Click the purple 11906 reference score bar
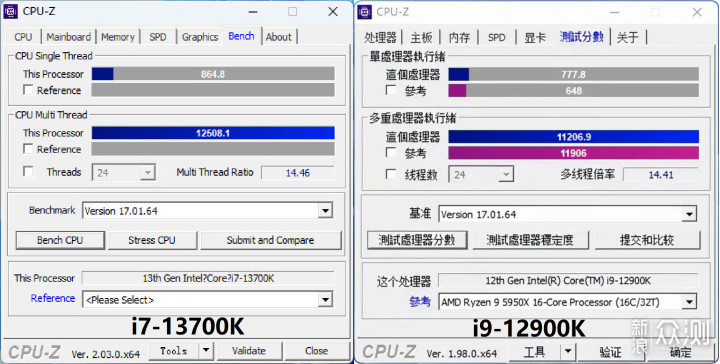This screenshot has width=720, height=364. coord(574,153)
